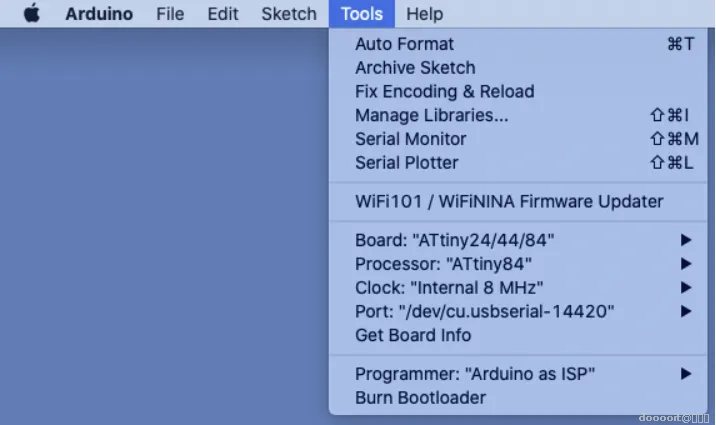
Task: Choose Auto Format
Action: (x=518, y=44)
